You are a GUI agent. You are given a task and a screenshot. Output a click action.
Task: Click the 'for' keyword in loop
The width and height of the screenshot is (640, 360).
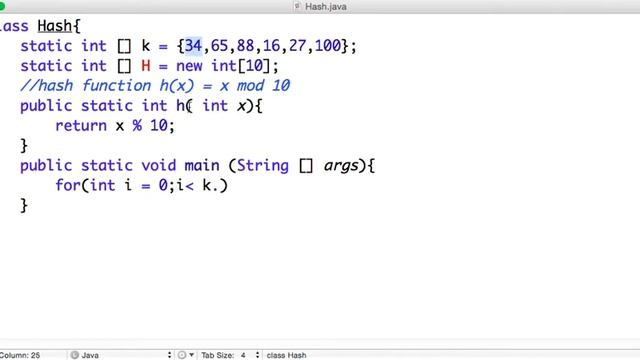(68, 185)
